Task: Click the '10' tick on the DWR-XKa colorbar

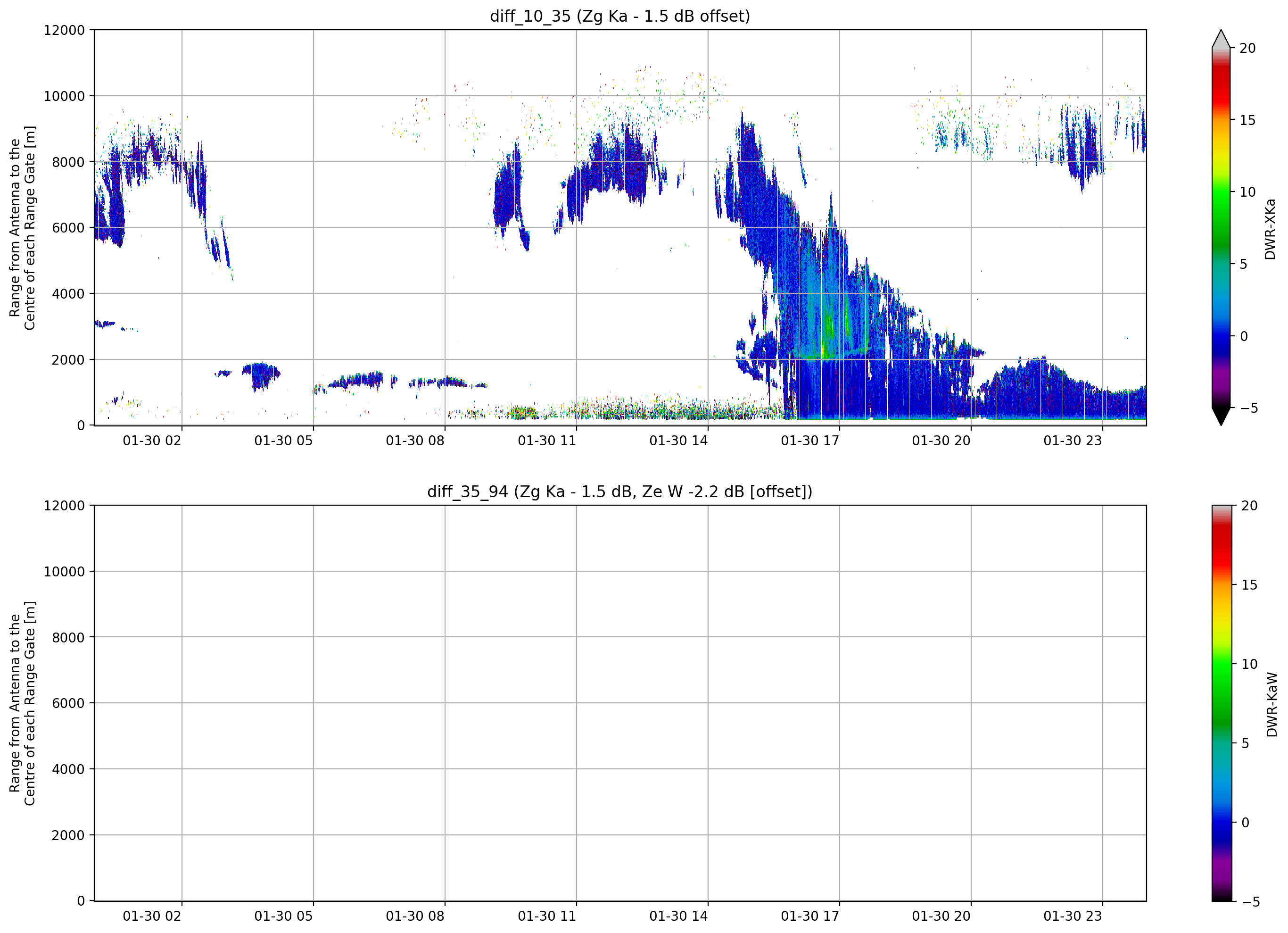Action: pos(1247,192)
